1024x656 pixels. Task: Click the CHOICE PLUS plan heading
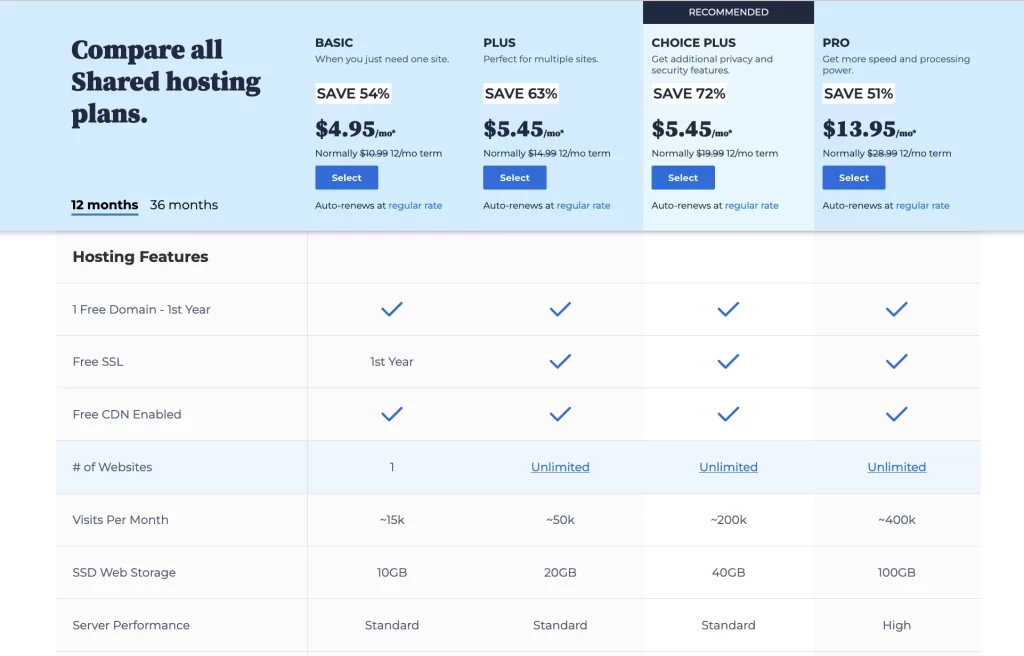point(694,42)
